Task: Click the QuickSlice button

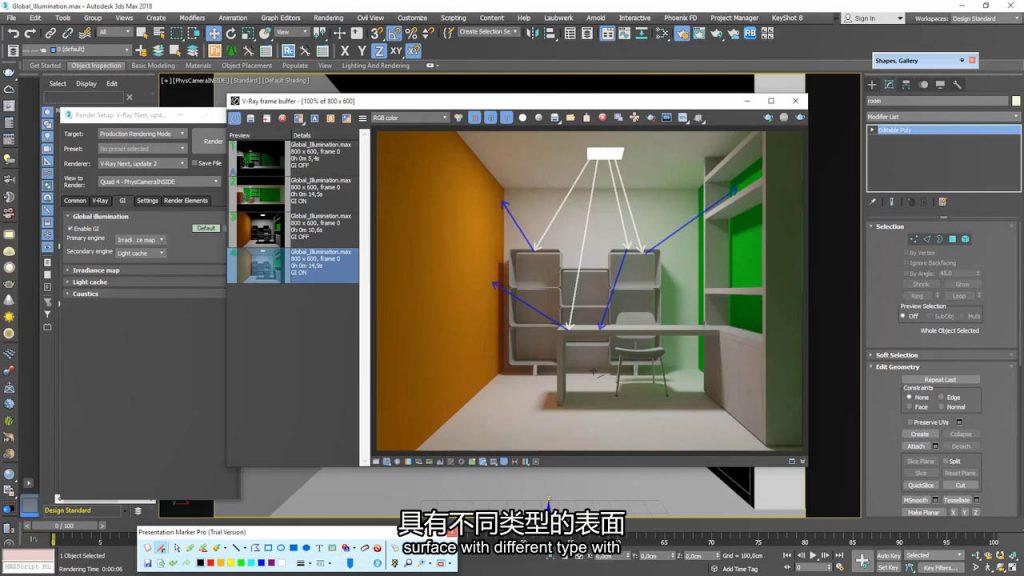Action: (920, 485)
